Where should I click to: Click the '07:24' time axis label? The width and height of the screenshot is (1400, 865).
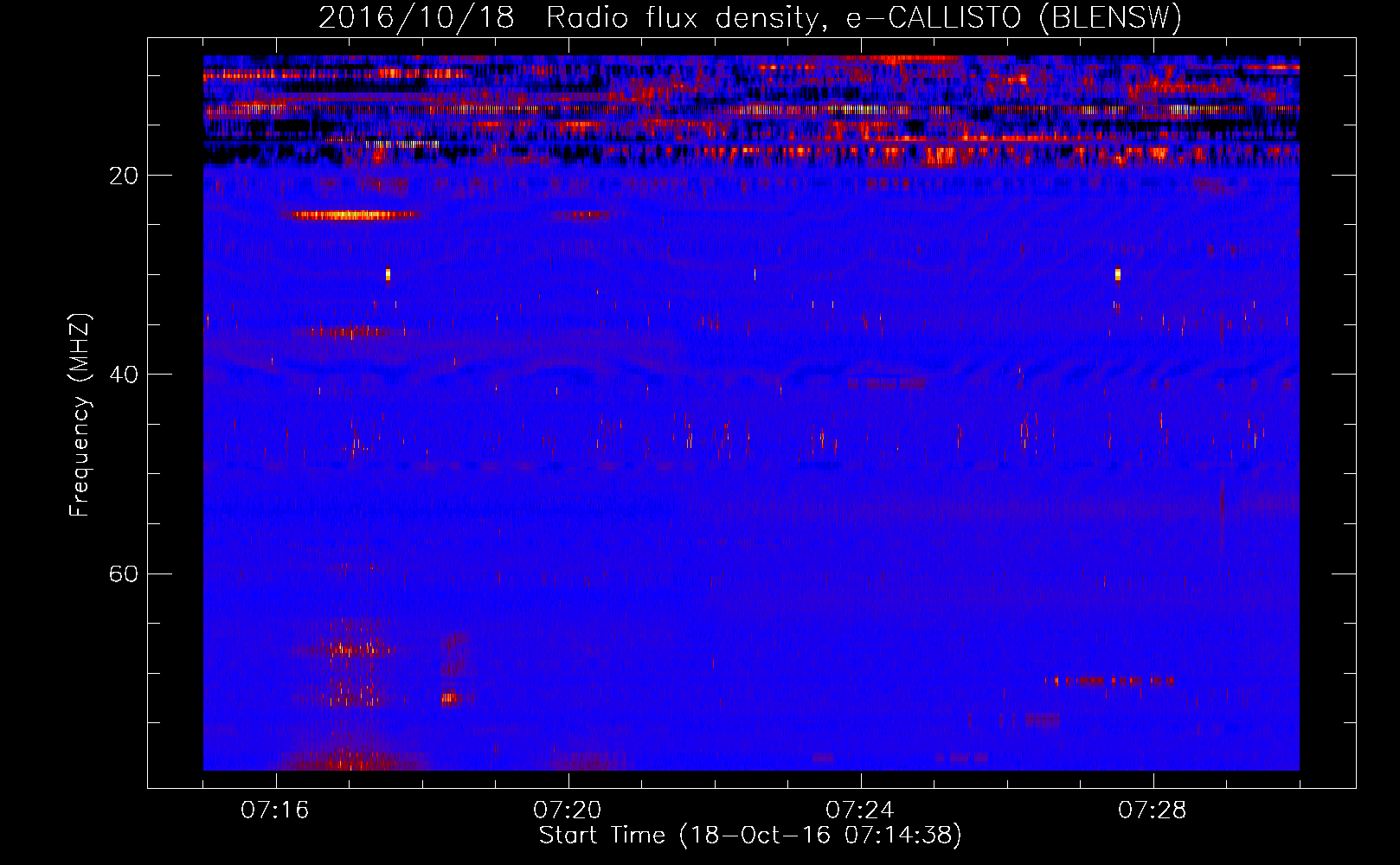pyautogui.click(x=860, y=811)
